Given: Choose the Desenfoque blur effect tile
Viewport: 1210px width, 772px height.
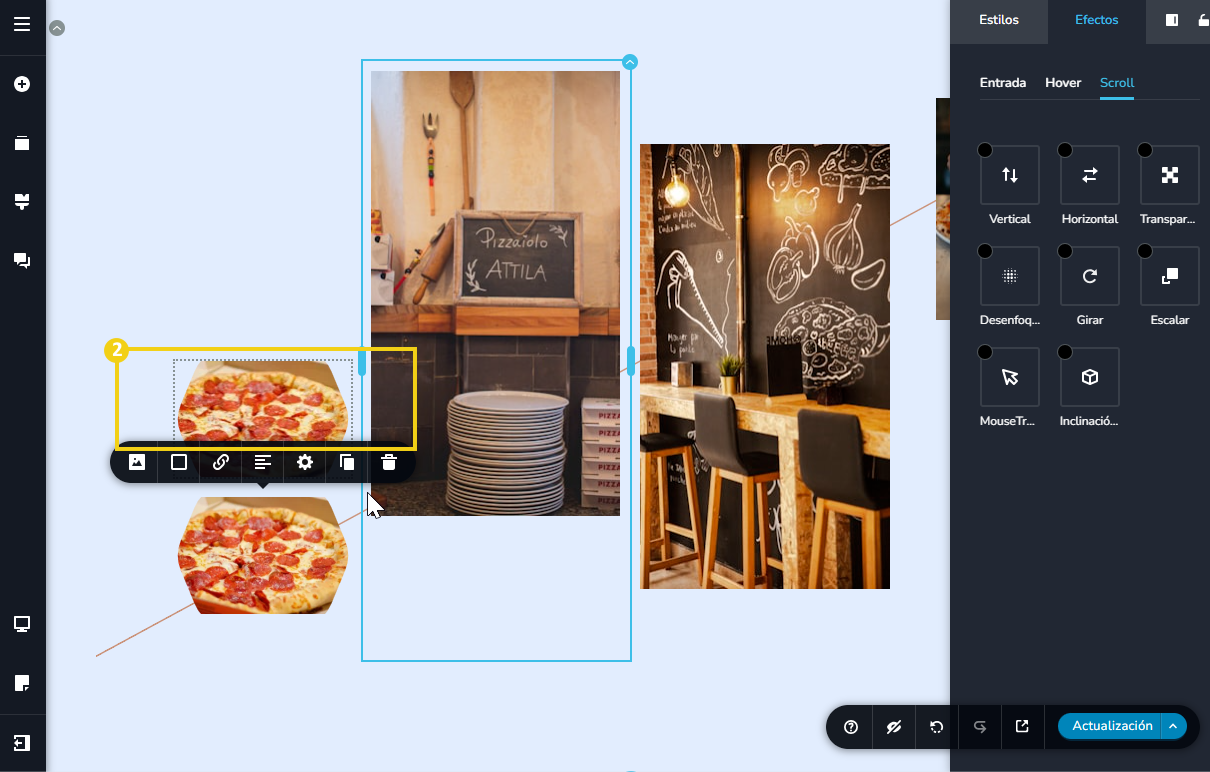Looking at the screenshot, I should pyautogui.click(x=1010, y=276).
